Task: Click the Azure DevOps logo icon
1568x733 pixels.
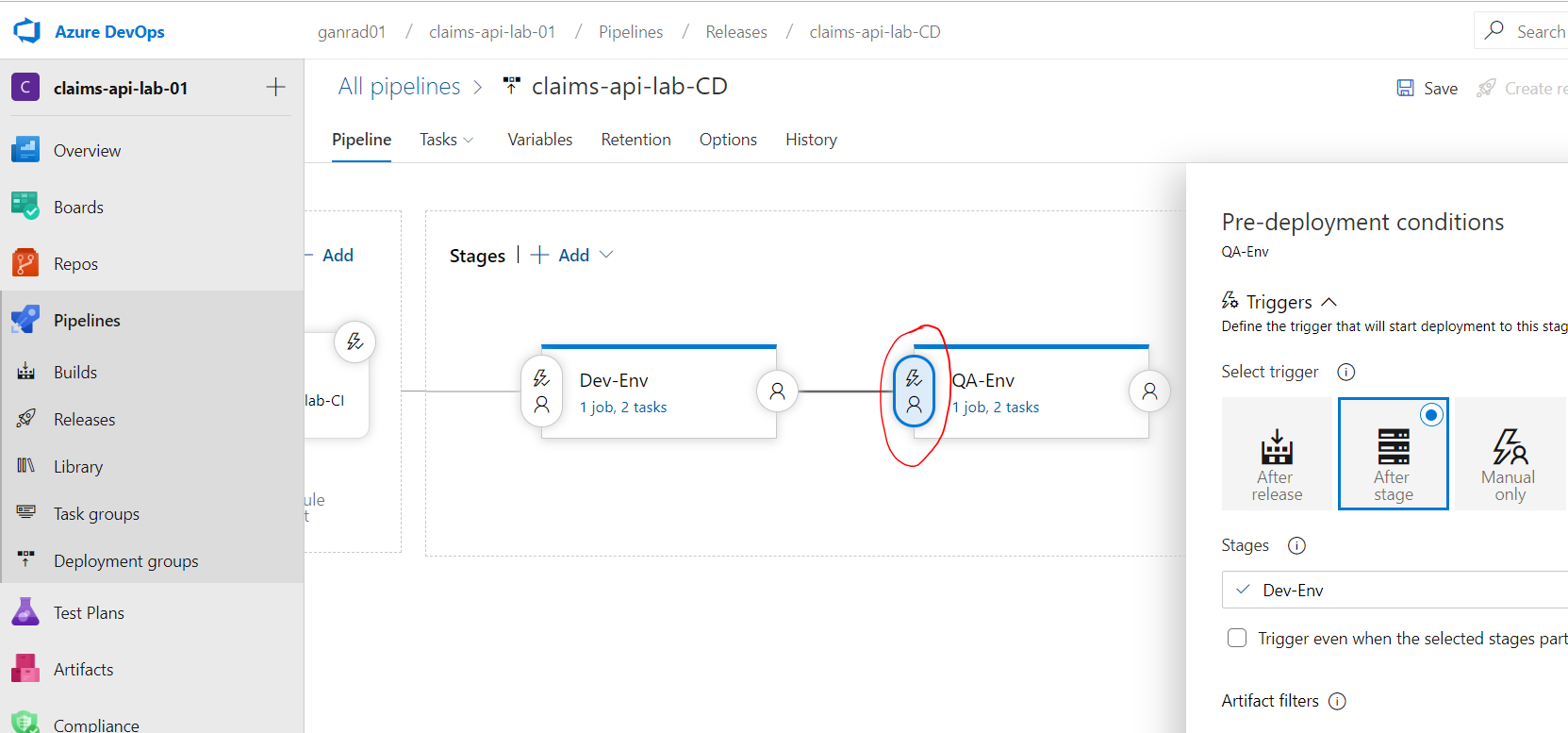Action: (x=27, y=31)
